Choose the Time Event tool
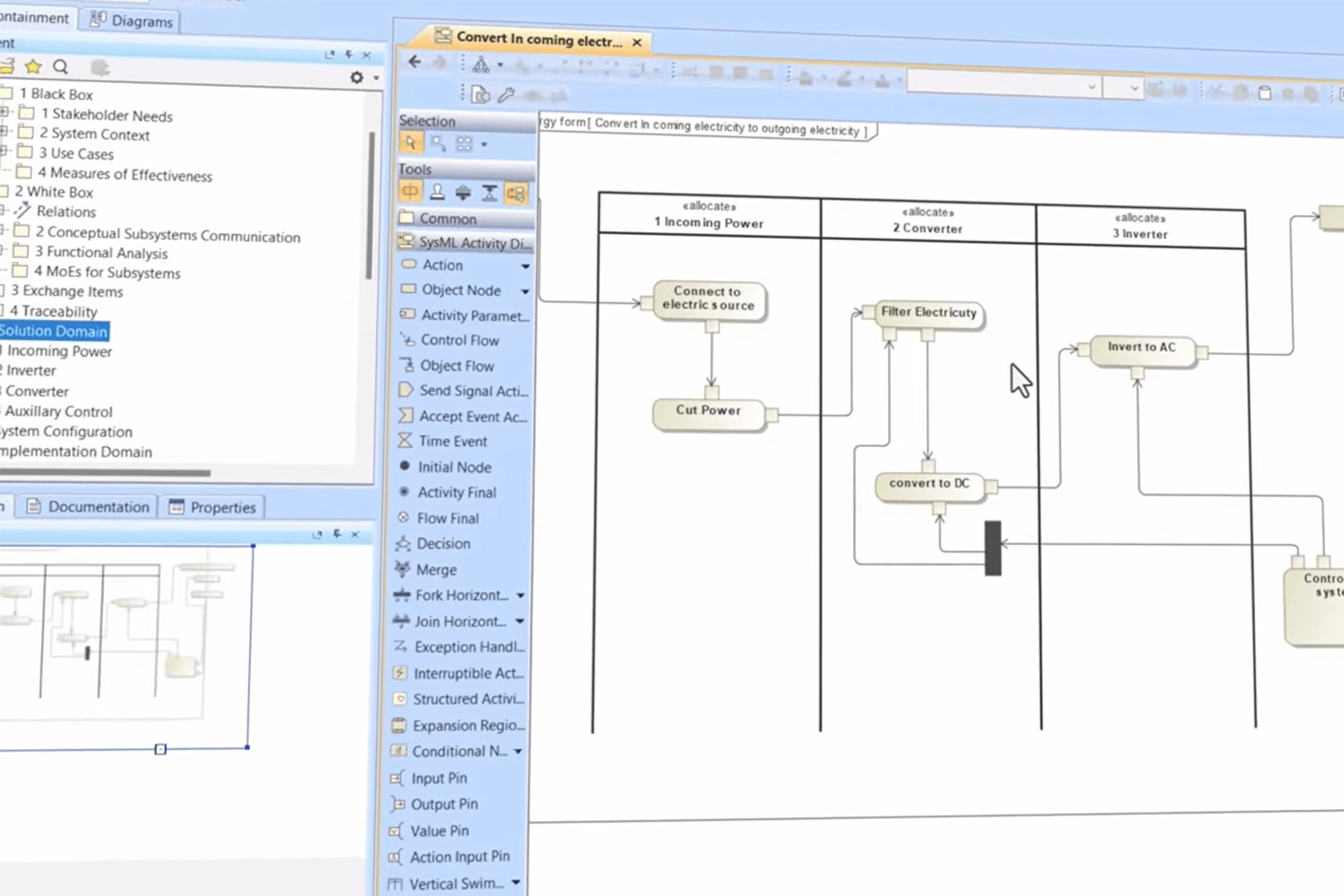Viewport: 1344px width, 896px height. pos(452,442)
